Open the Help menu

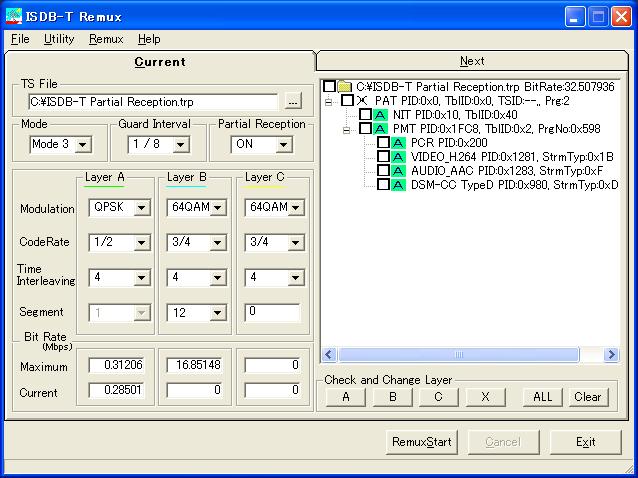tap(149, 39)
